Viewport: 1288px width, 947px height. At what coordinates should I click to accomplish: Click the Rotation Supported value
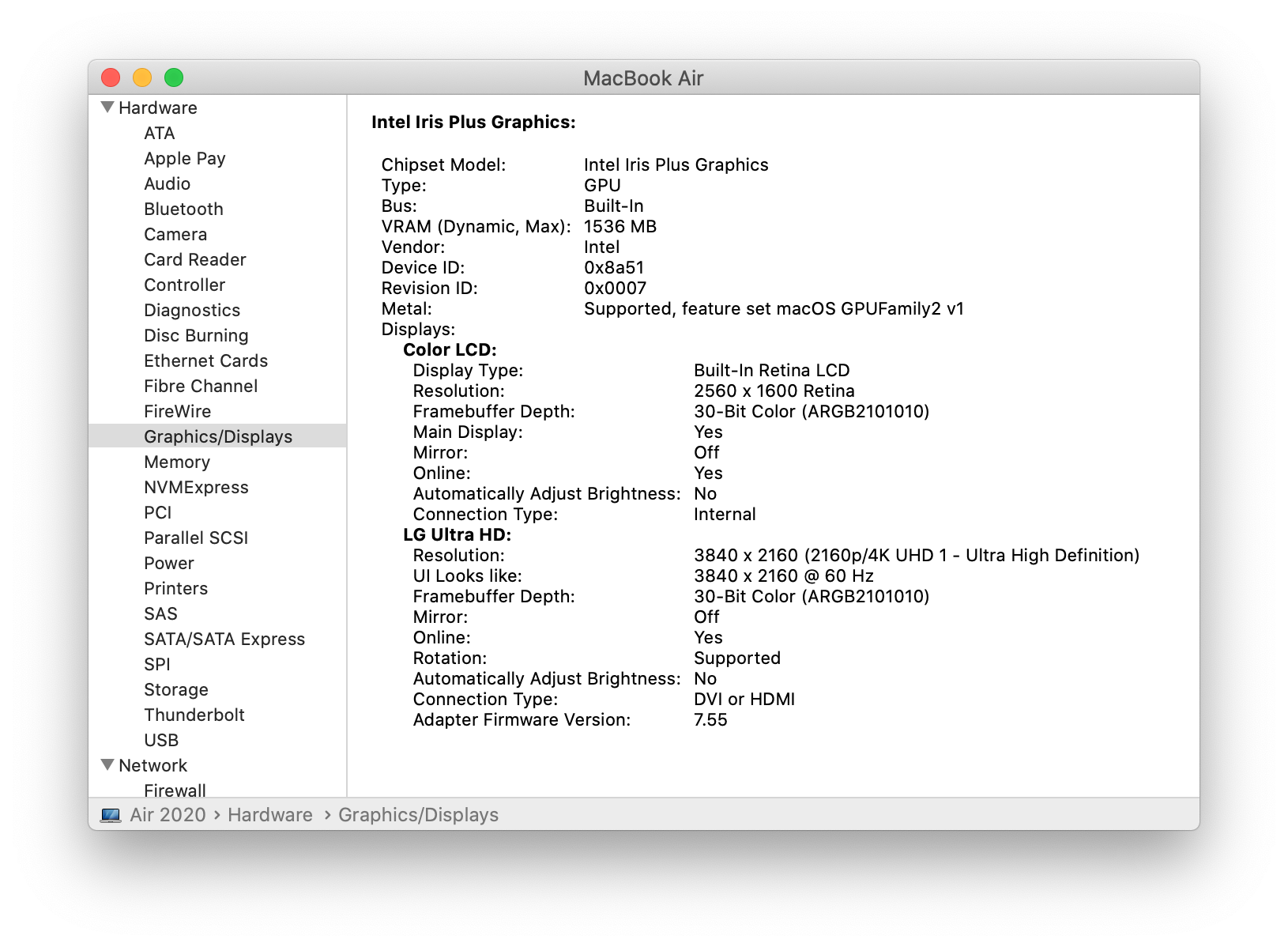coord(736,658)
